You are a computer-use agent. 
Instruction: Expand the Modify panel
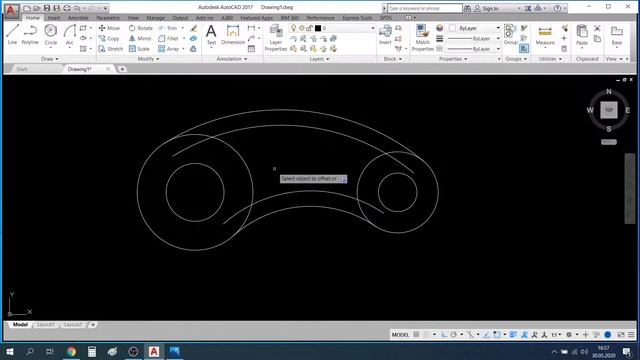pyautogui.click(x=149, y=59)
